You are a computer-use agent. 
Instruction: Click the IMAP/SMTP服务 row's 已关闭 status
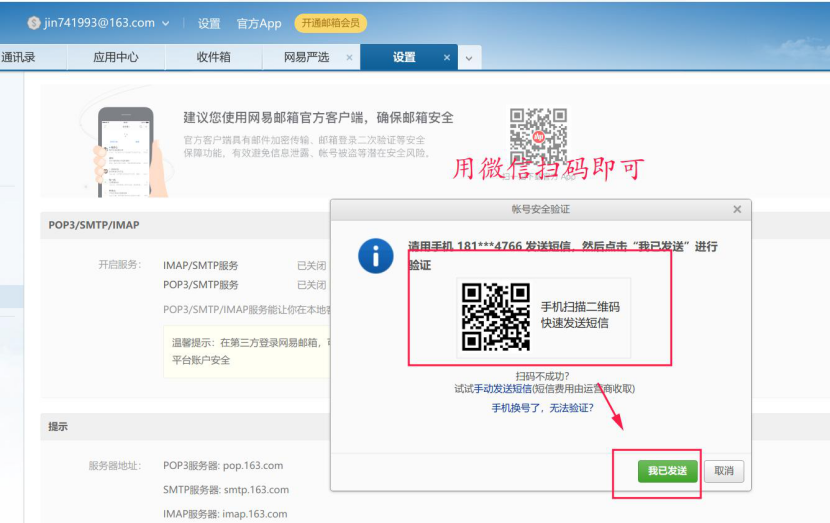[x=311, y=266]
